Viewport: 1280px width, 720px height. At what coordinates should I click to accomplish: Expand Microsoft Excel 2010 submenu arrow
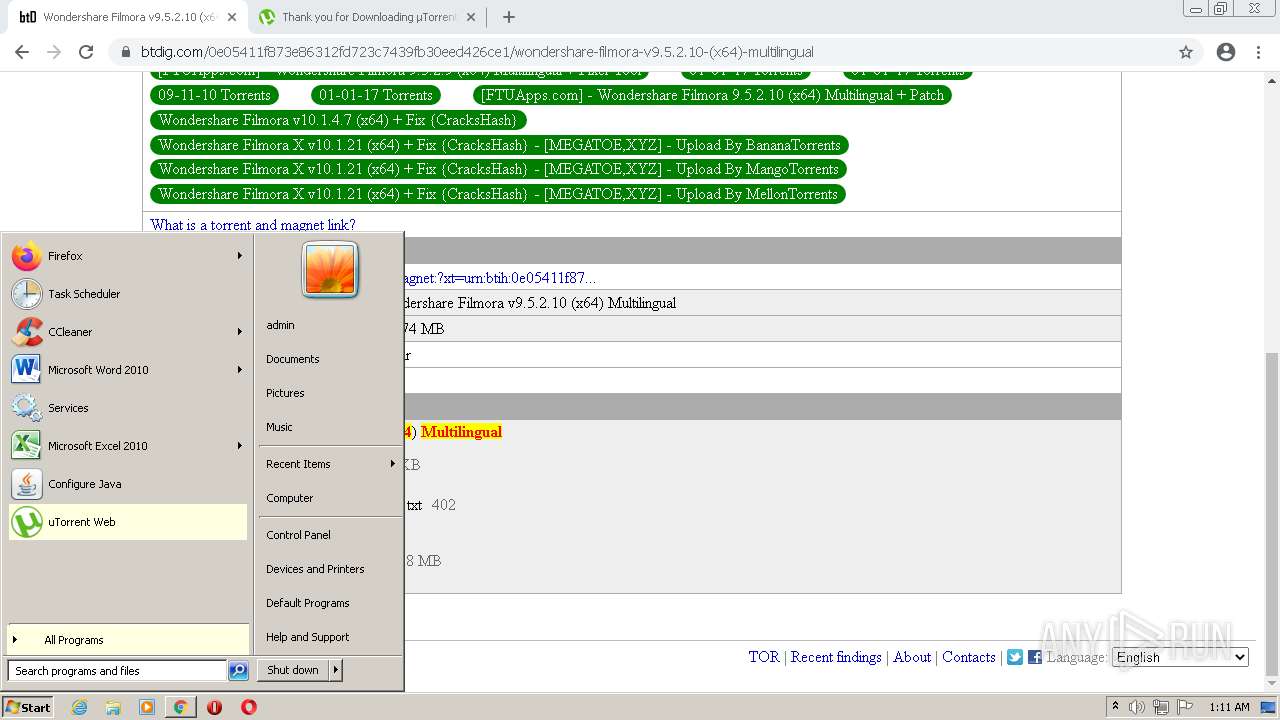[x=239, y=446]
